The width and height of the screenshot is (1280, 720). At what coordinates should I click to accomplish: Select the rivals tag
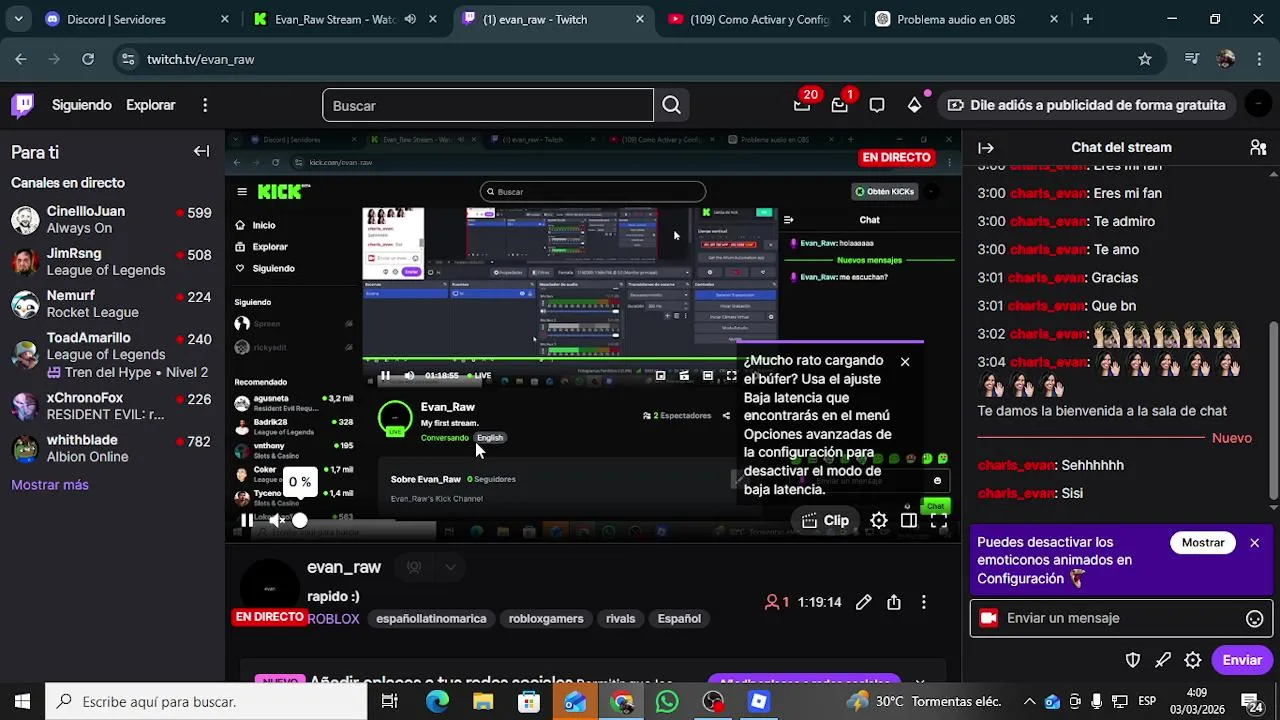point(620,619)
